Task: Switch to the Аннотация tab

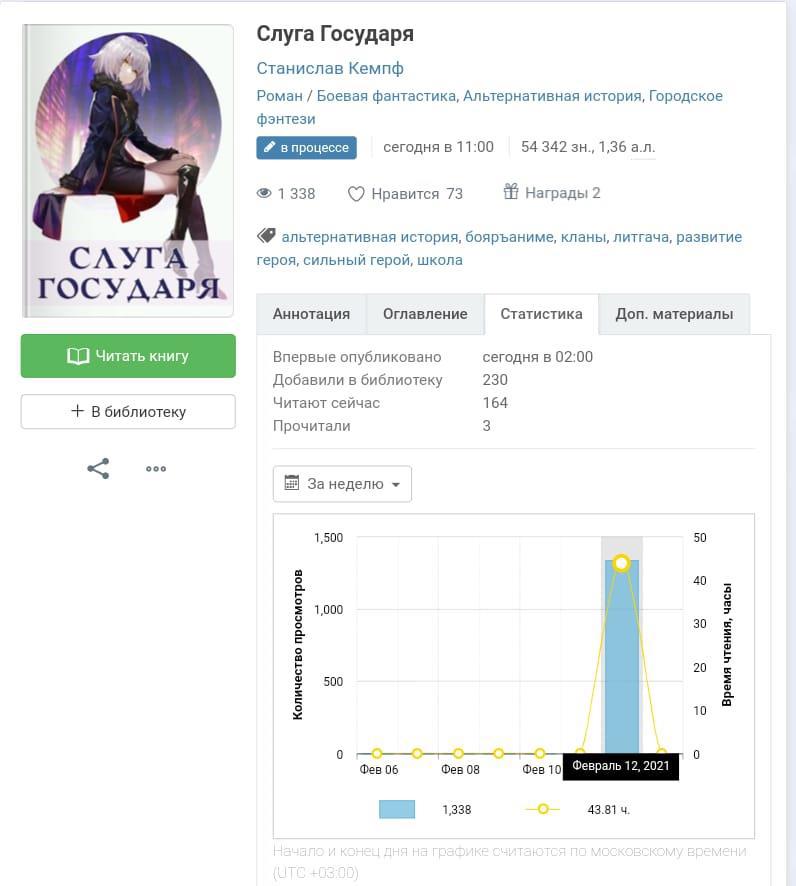Action: coord(311,314)
